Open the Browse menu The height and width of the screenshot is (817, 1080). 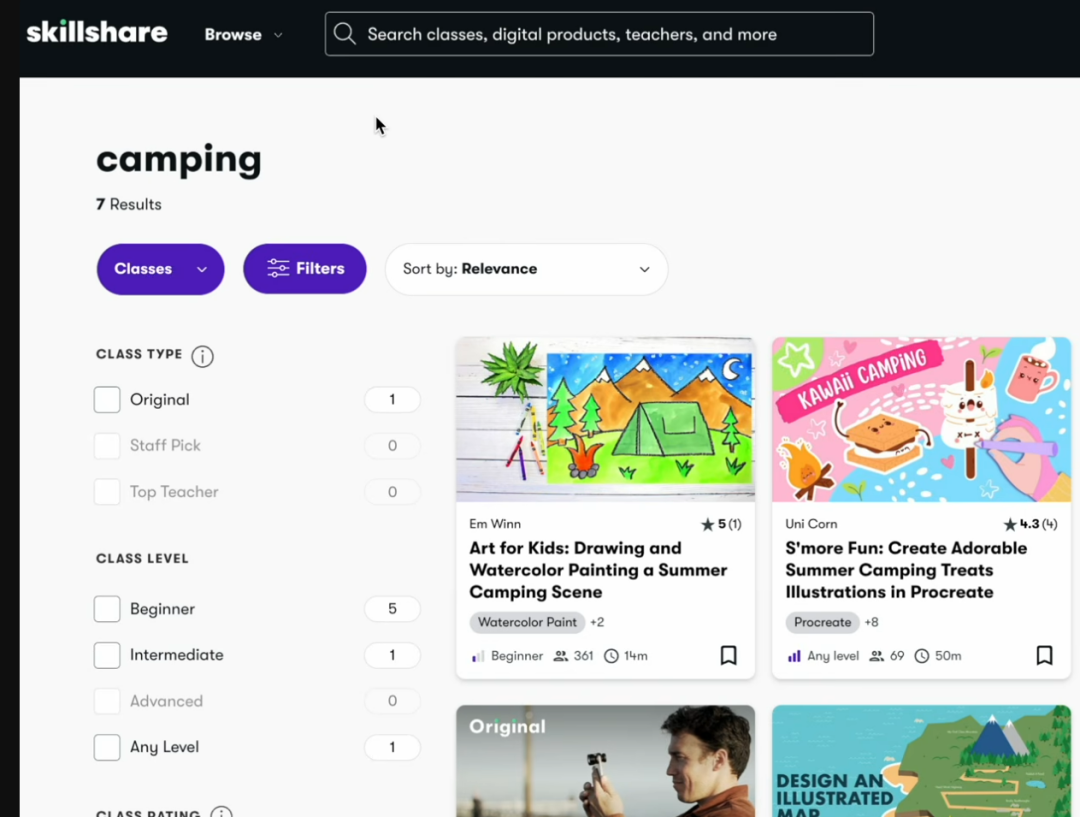[x=243, y=34]
